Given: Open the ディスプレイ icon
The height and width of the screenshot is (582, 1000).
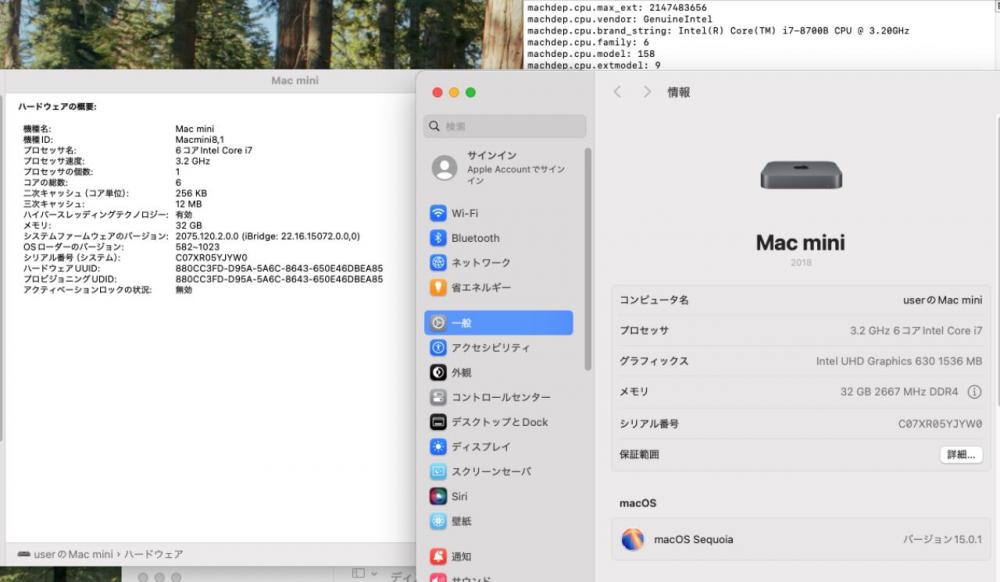Looking at the screenshot, I should [x=438, y=447].
